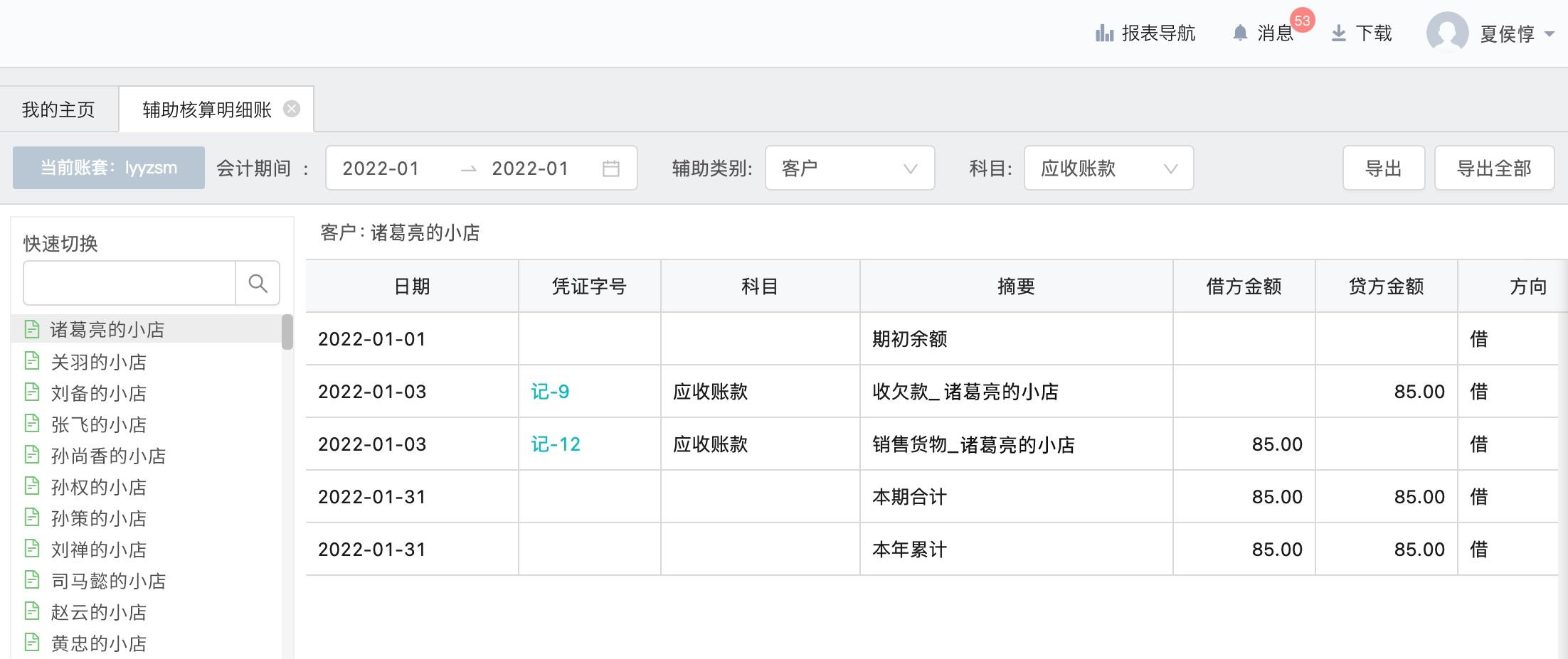Open the 报表导航 chart icon
Image resolution: width=1568 pixels, height=659 pixels.
1104,33
